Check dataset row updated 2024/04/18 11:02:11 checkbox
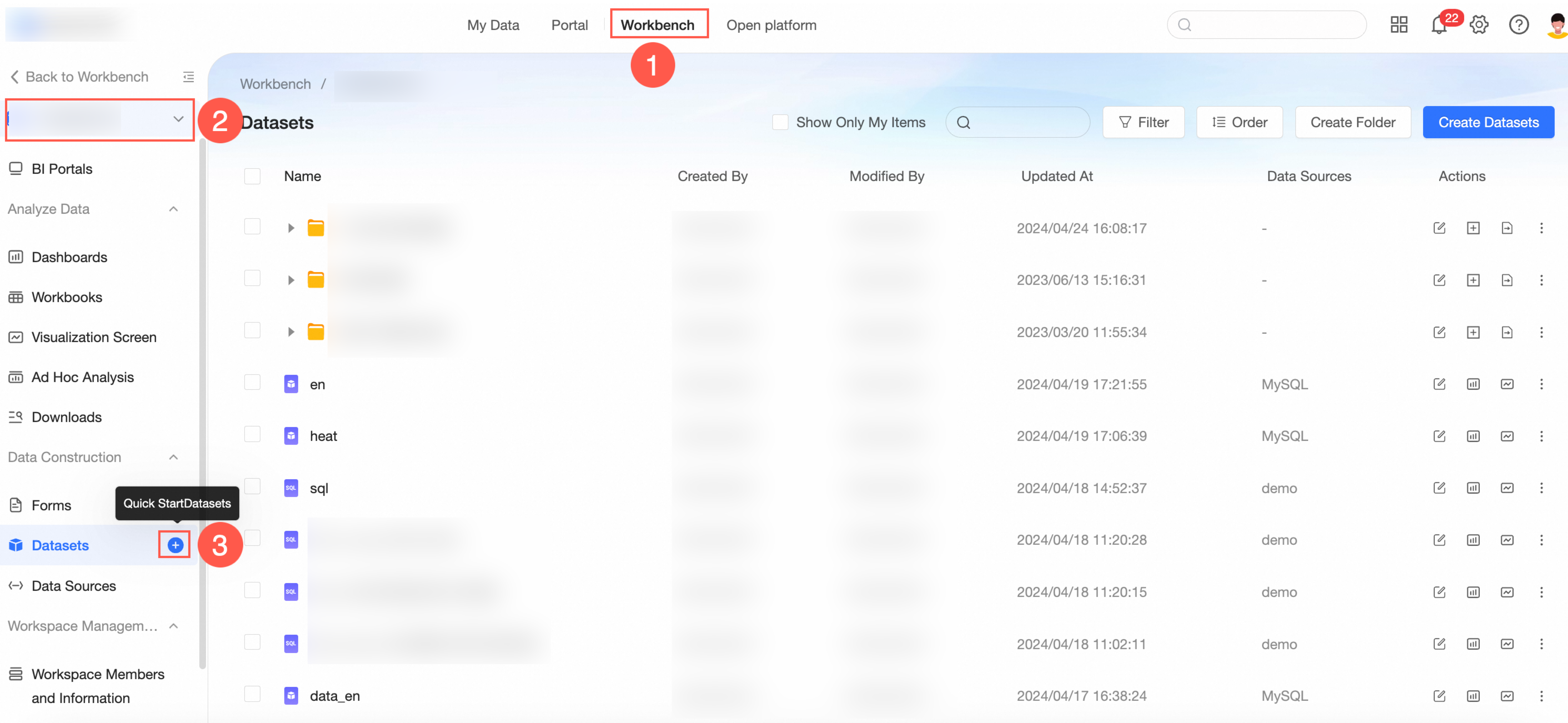Viewport: 1568px width, 723px height. point(252,642)
